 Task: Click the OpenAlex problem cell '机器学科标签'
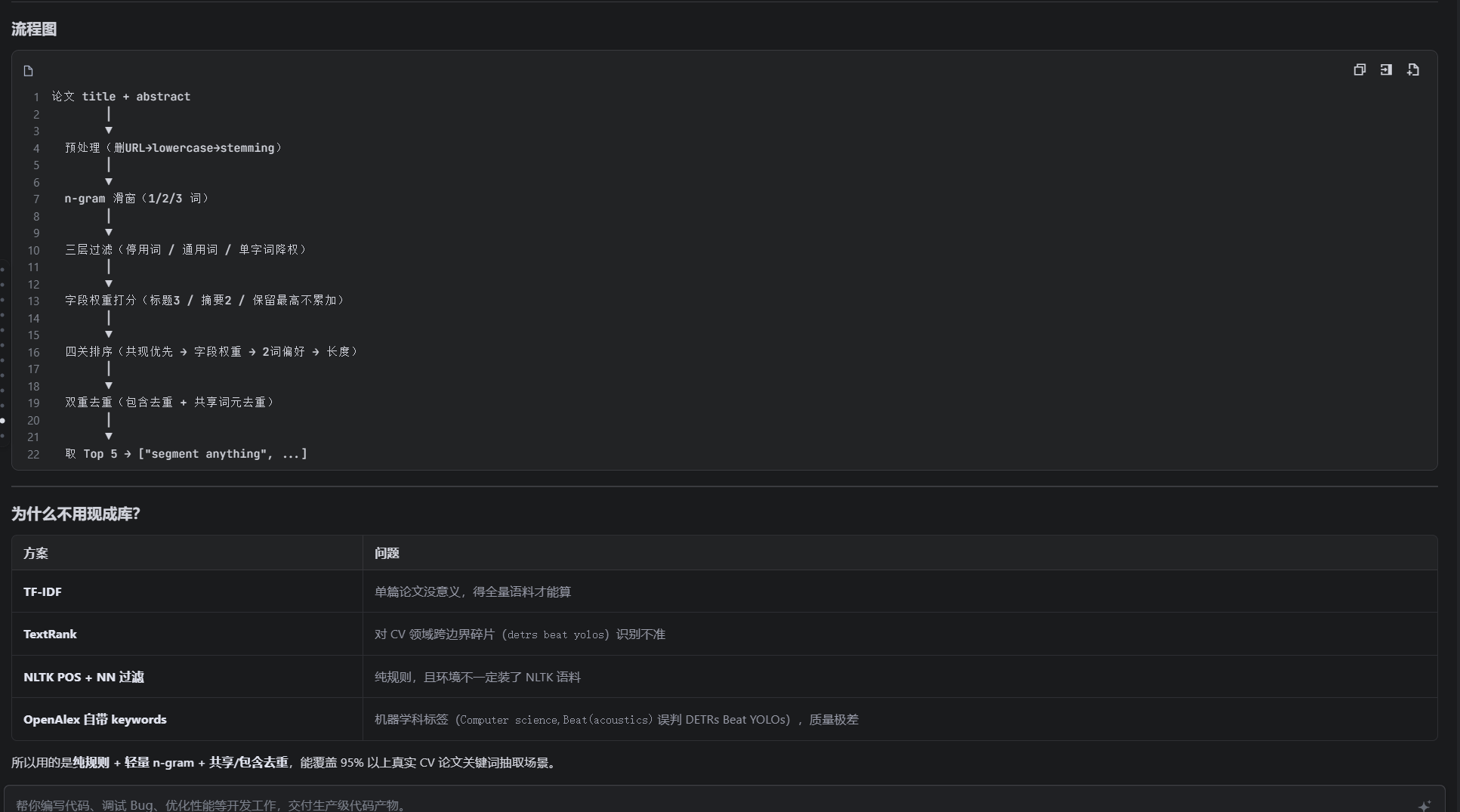tap(900, 719)
